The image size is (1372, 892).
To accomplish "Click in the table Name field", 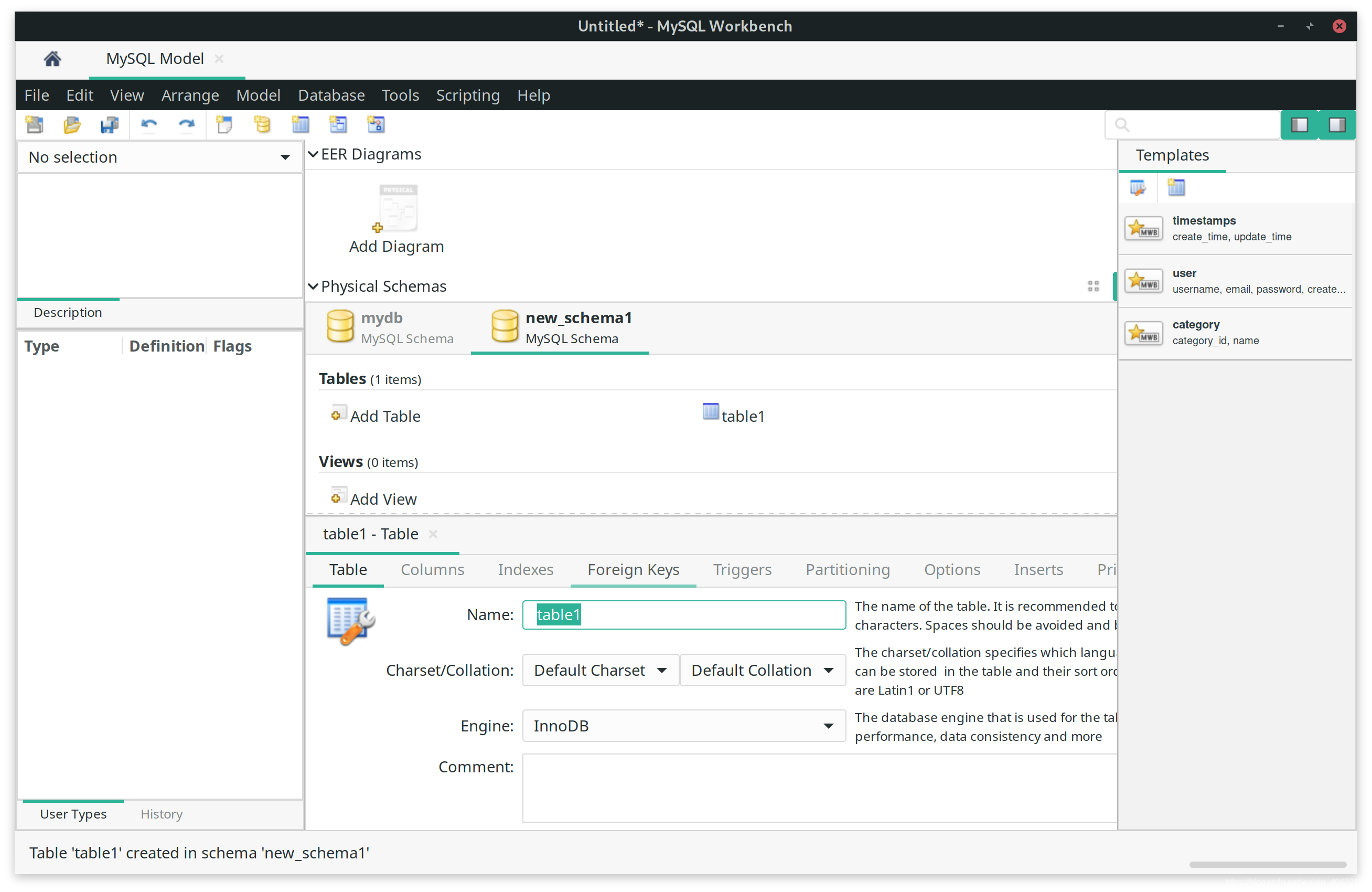I will point(684,615).
